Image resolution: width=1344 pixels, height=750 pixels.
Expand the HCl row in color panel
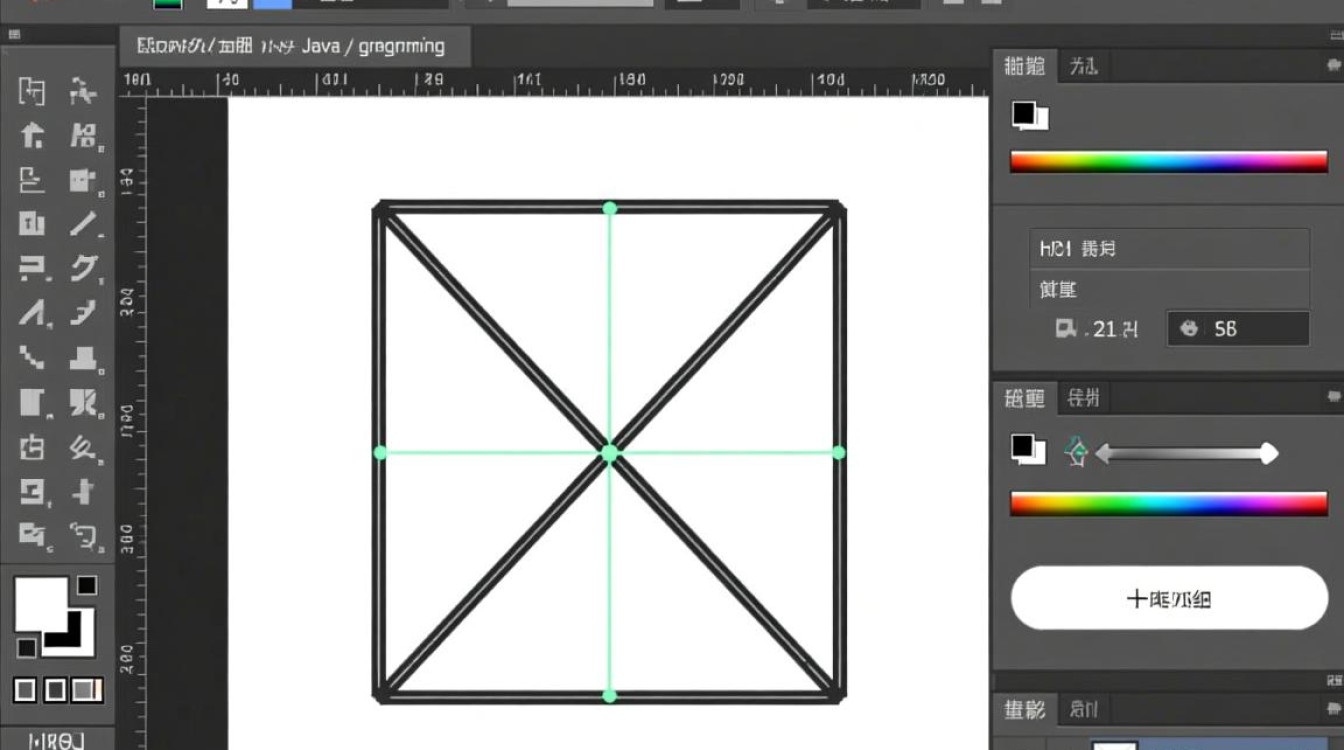1168,248
